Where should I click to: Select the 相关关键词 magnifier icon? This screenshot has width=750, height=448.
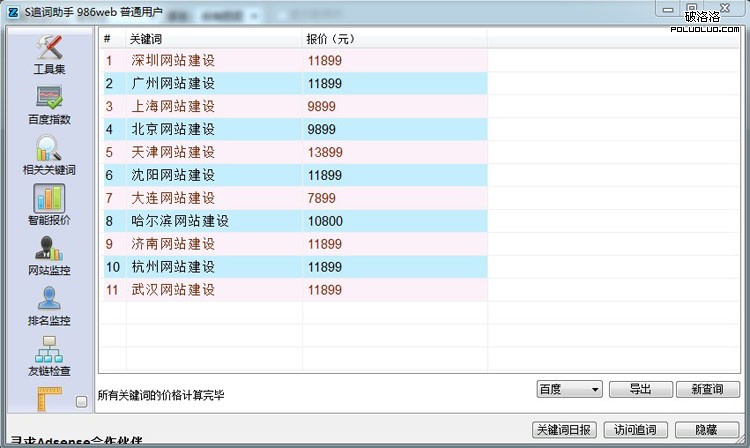tap(49, 149)
